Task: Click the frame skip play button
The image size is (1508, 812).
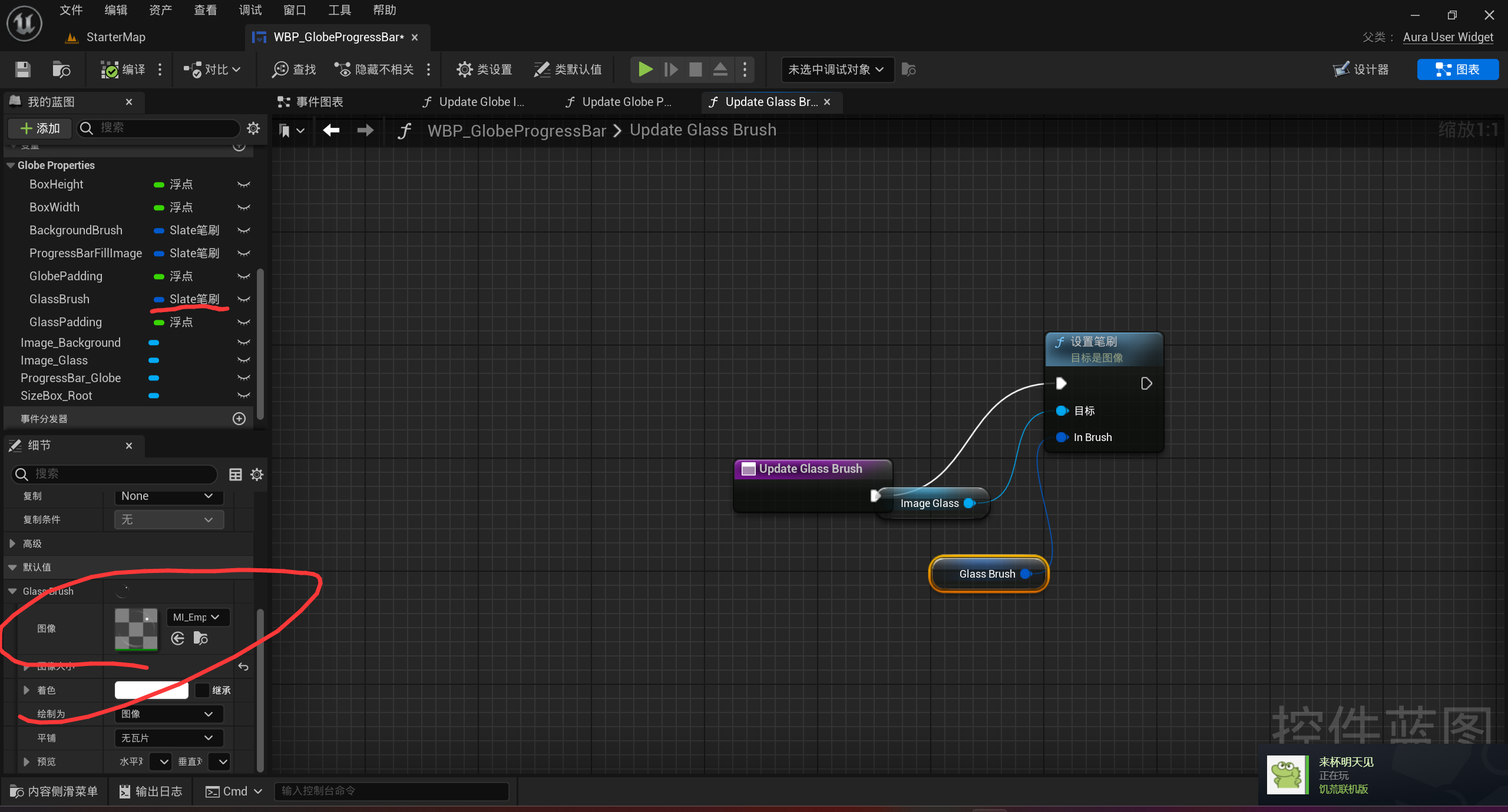Action: tap(670, 69)
